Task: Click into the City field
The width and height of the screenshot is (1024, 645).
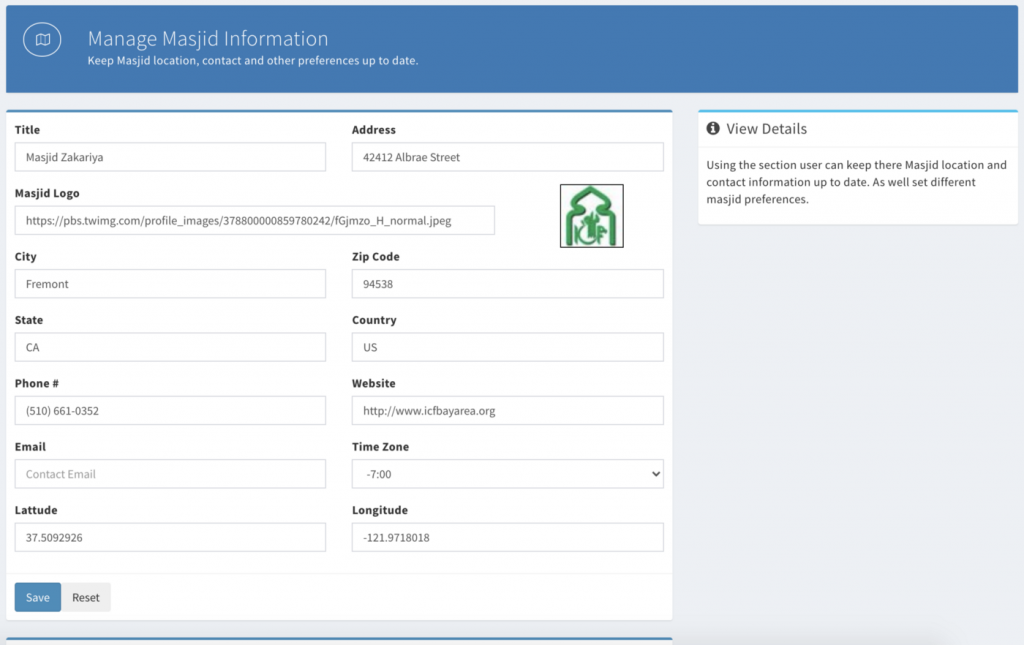Action: [x=170, y=284]
